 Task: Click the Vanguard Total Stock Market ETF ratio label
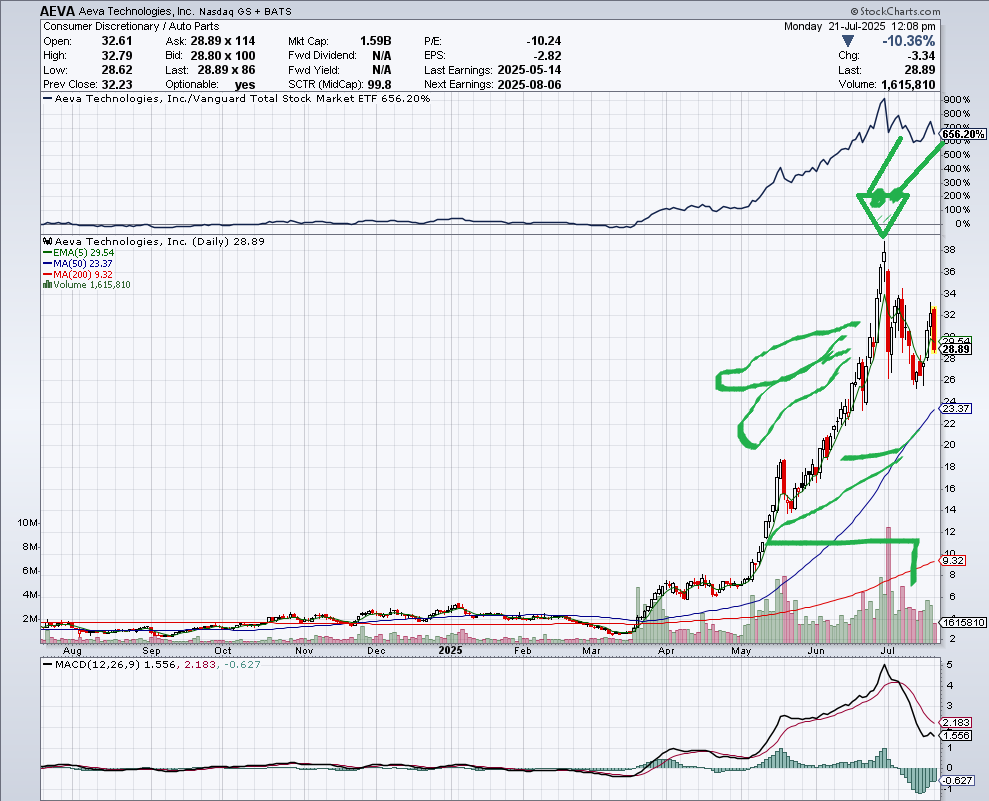point(242,98)
